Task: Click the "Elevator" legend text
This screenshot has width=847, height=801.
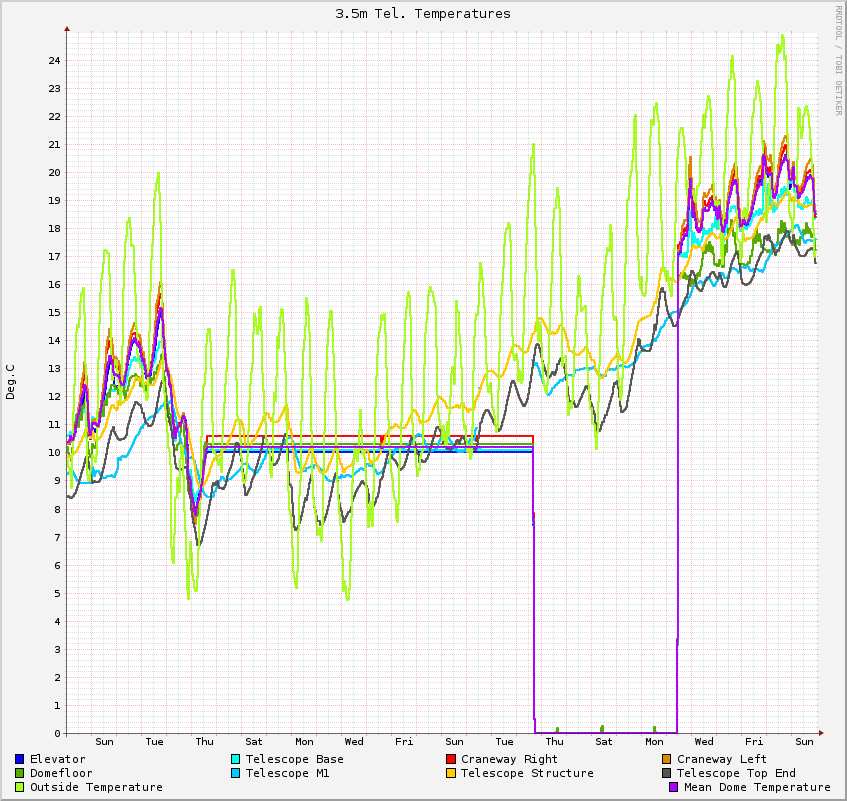Action: point(57,759)
